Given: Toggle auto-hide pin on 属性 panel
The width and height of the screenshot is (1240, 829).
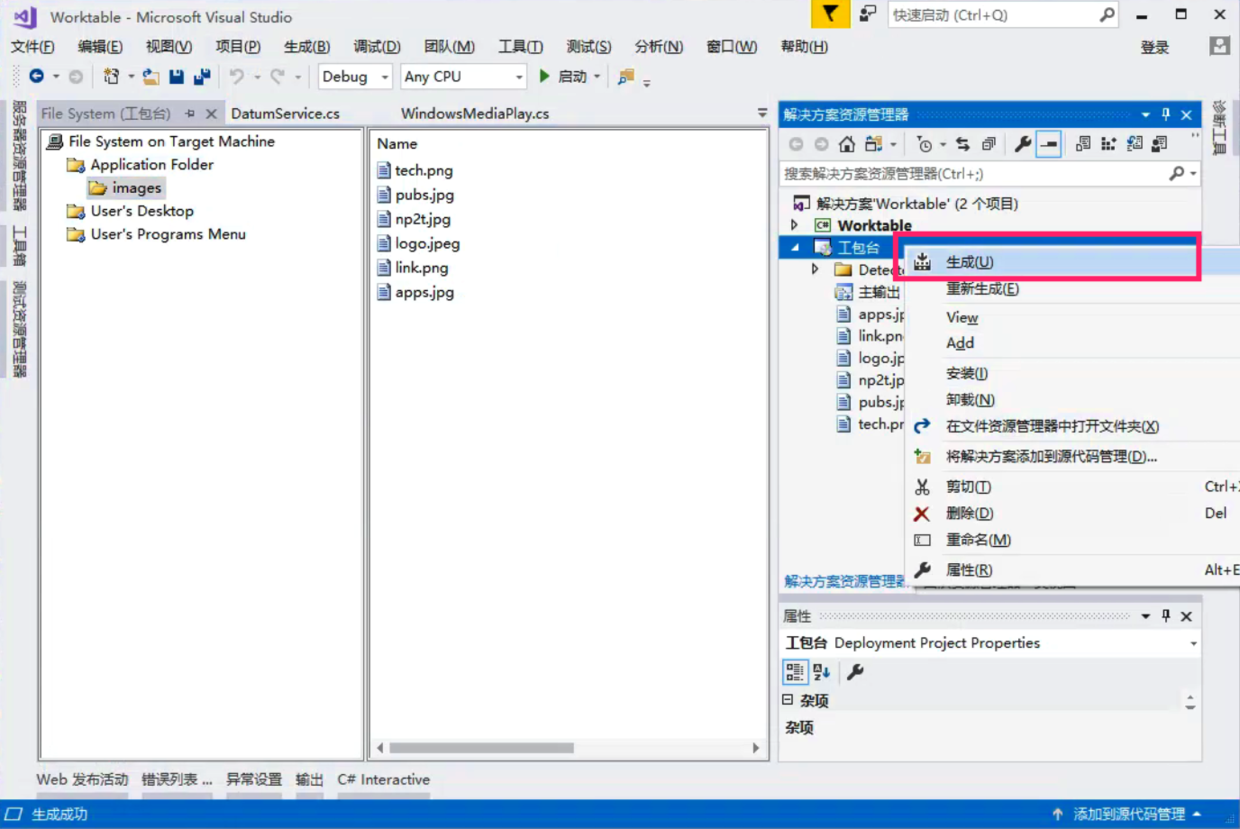Looking at the screenshot, I should point(1166,616).
